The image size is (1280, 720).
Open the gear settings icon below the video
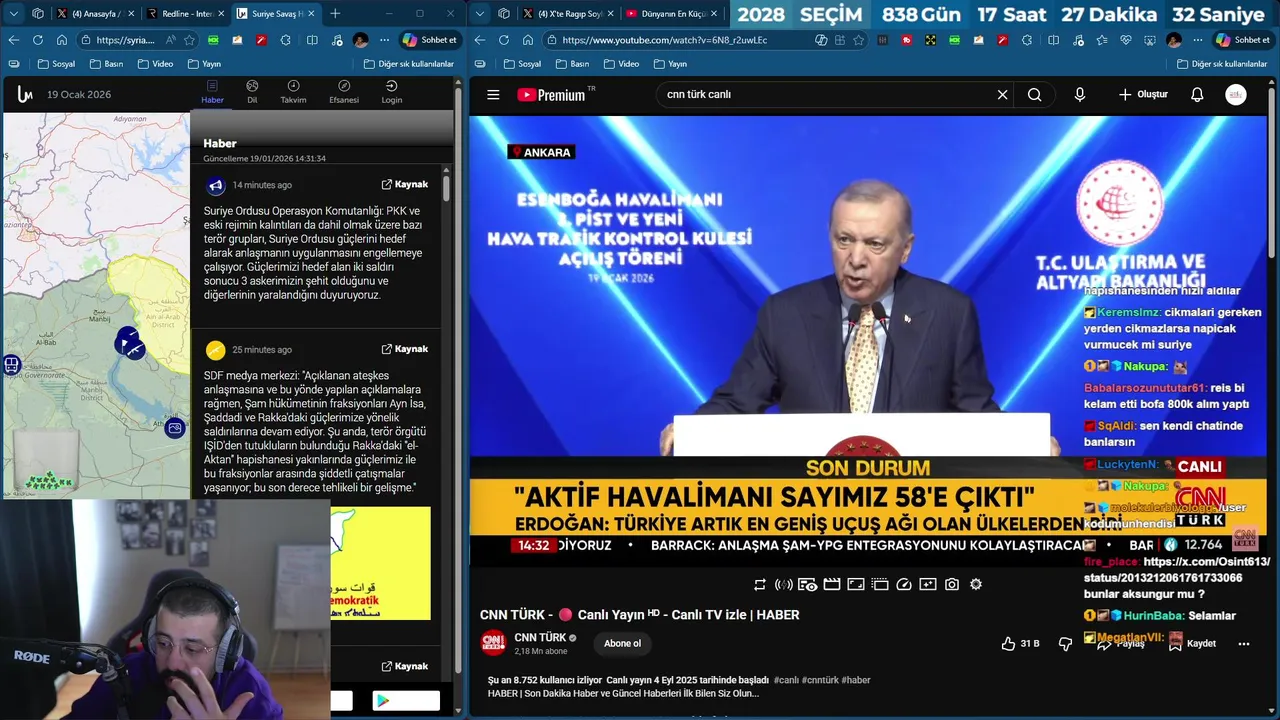click(976, 584)
